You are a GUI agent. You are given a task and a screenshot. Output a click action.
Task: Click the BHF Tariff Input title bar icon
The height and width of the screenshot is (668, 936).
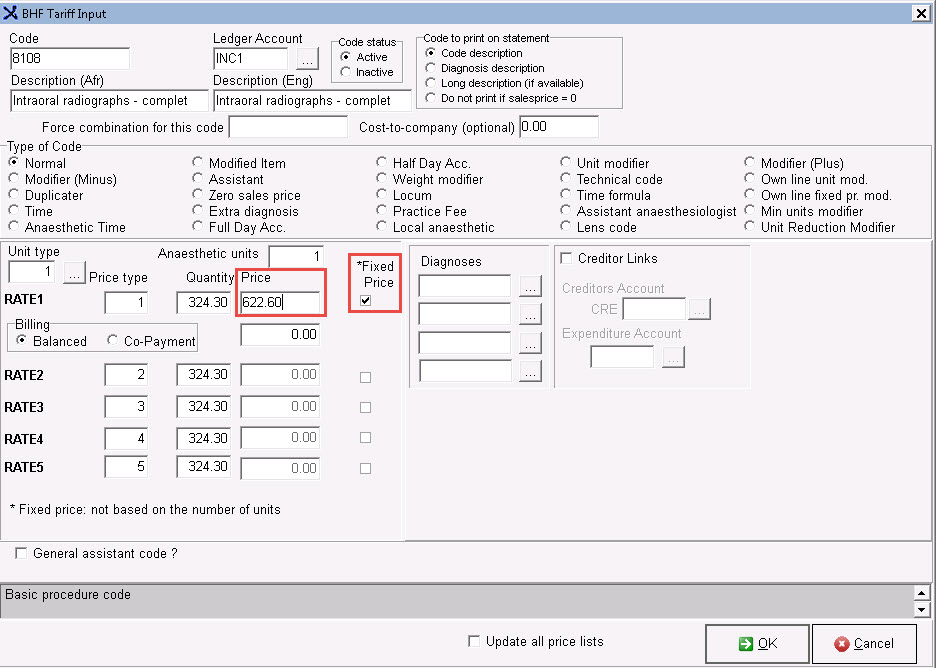coord(11,13)
